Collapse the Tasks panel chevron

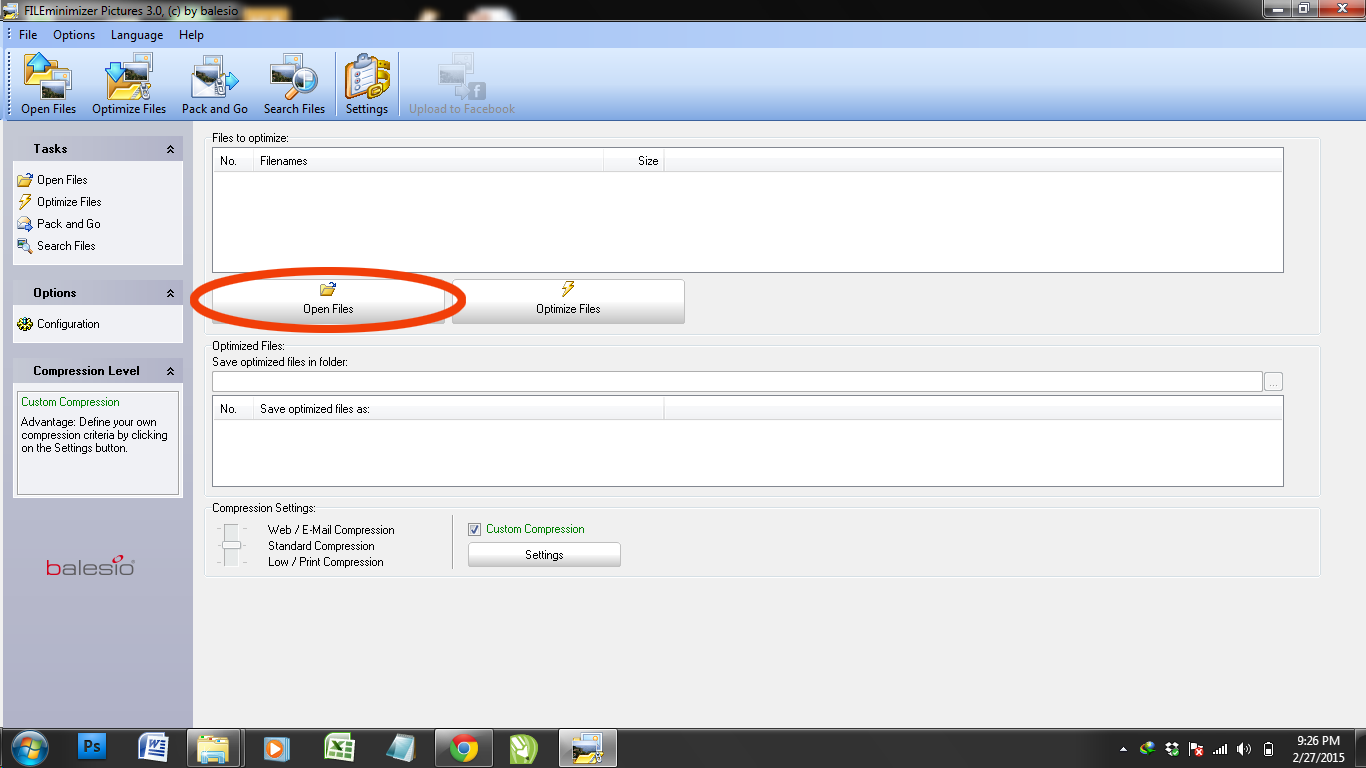tap(170, 149)
